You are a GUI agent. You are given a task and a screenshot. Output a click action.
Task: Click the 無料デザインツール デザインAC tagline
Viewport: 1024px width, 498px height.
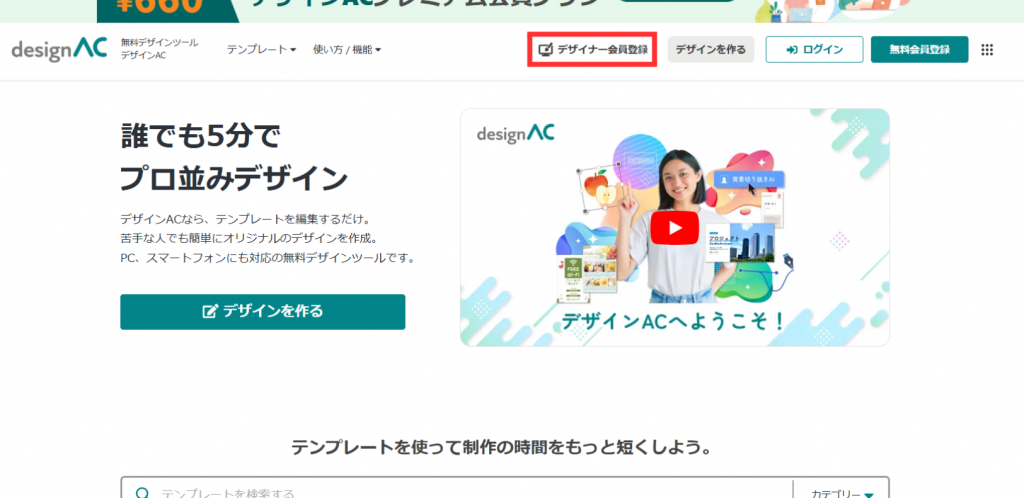(x=159, y=49)
